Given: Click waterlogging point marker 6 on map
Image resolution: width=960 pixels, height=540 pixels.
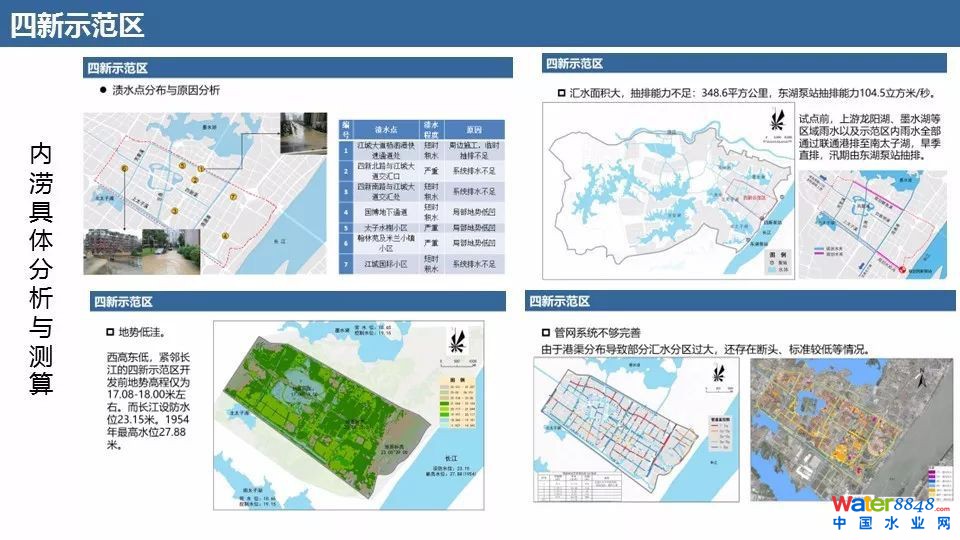Looking at the screenshot, I should click(x=124, y=170).
